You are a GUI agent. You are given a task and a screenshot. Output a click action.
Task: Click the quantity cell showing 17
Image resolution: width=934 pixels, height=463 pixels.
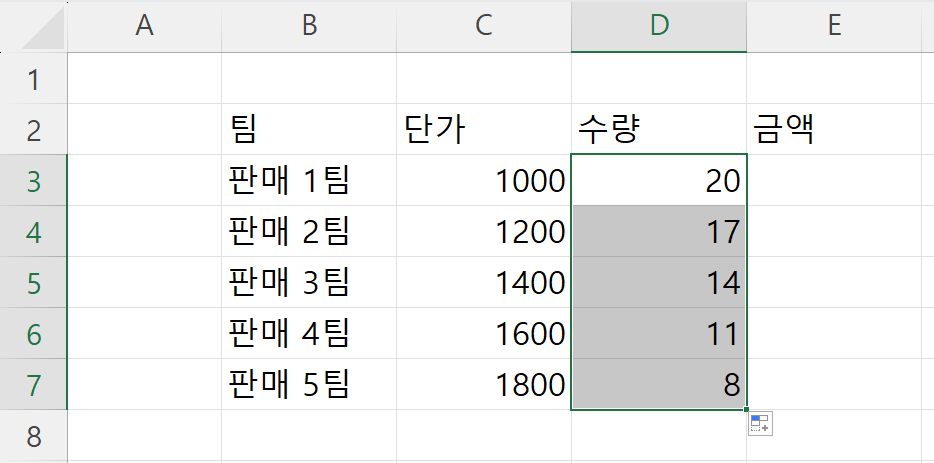659,232
